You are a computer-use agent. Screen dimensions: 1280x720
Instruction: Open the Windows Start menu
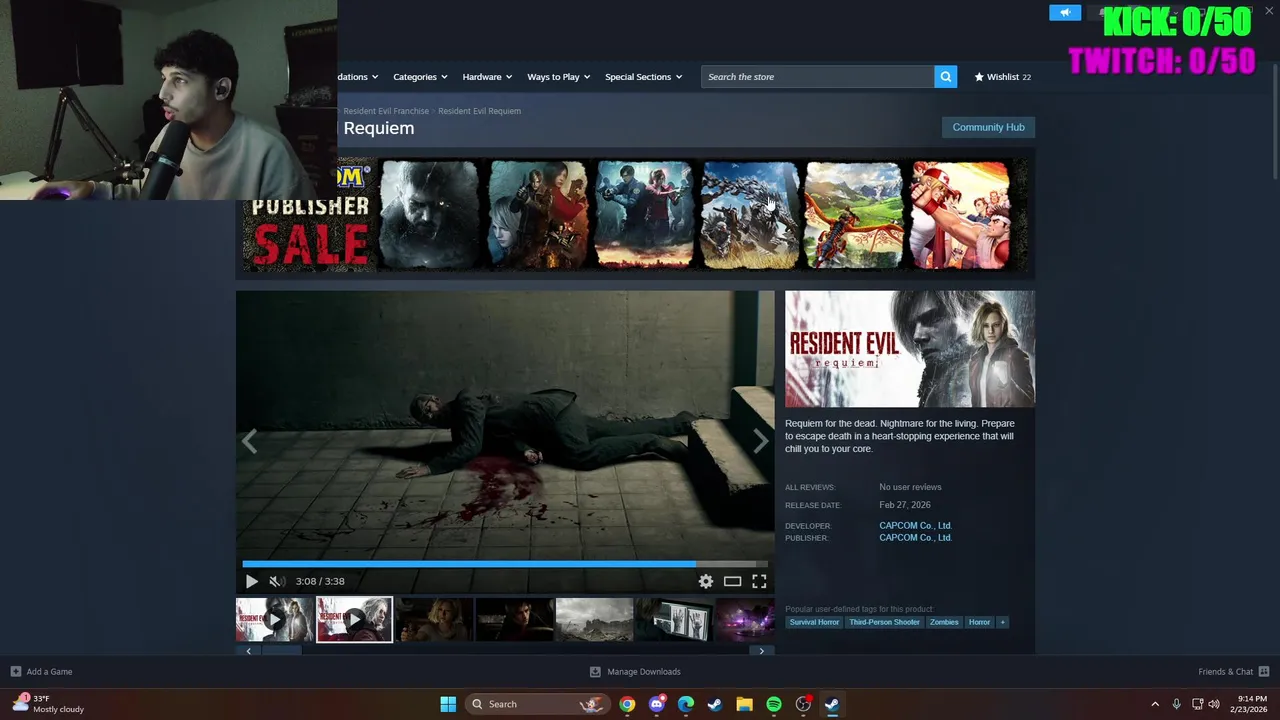[448, 704]
